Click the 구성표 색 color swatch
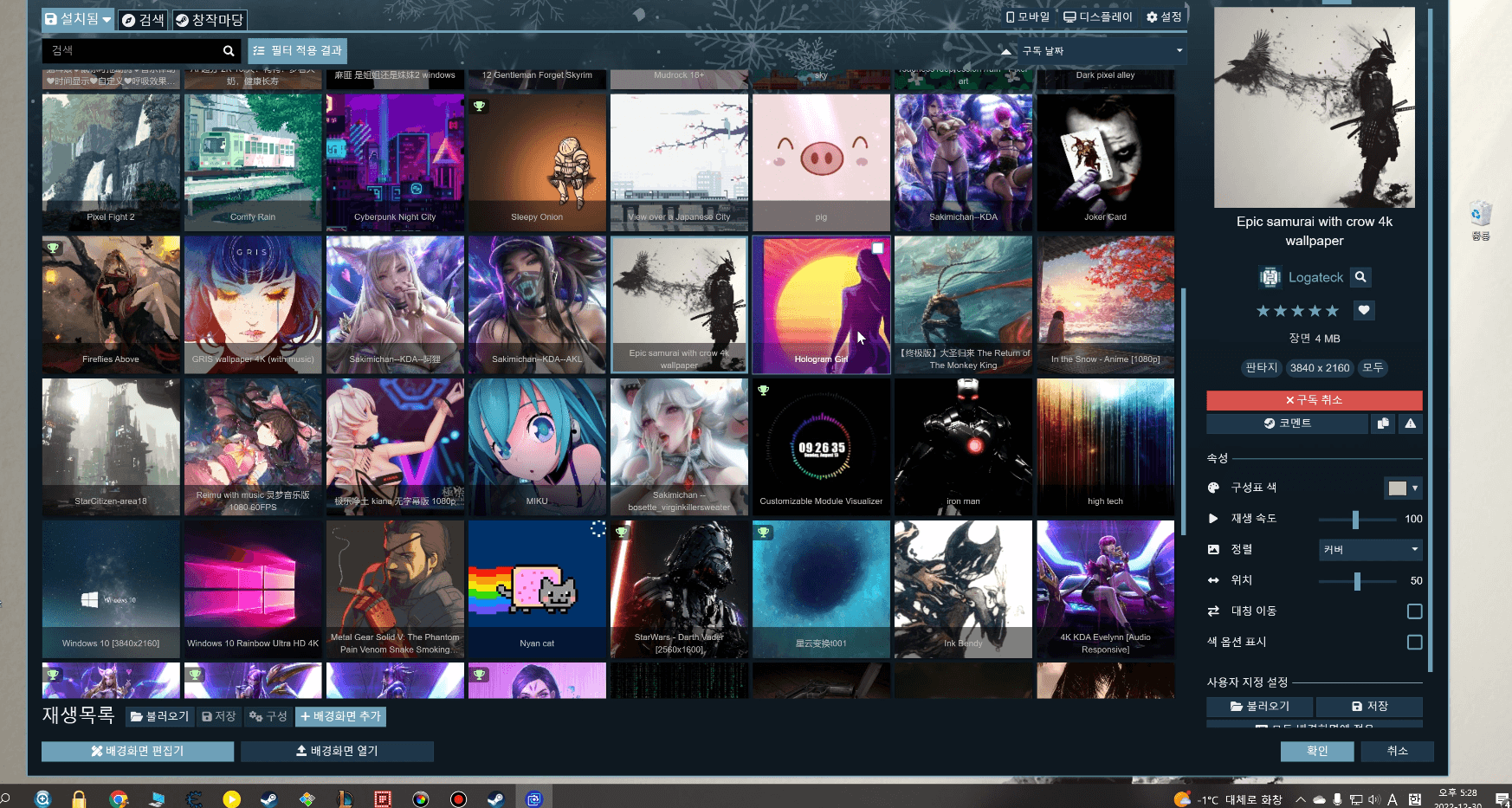 [x=1397, y=488]
